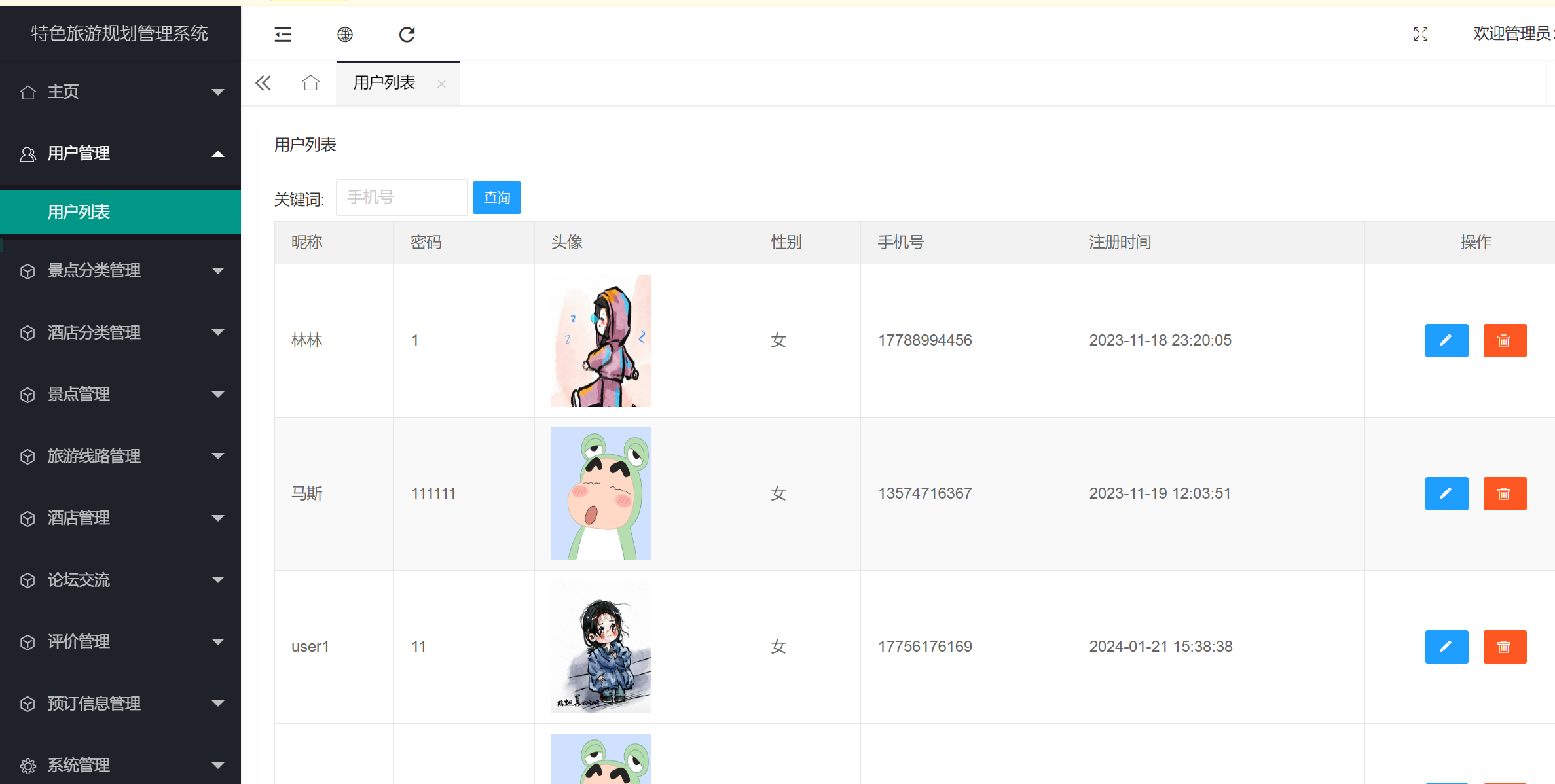Click the 查询 search button

(496, 197)
